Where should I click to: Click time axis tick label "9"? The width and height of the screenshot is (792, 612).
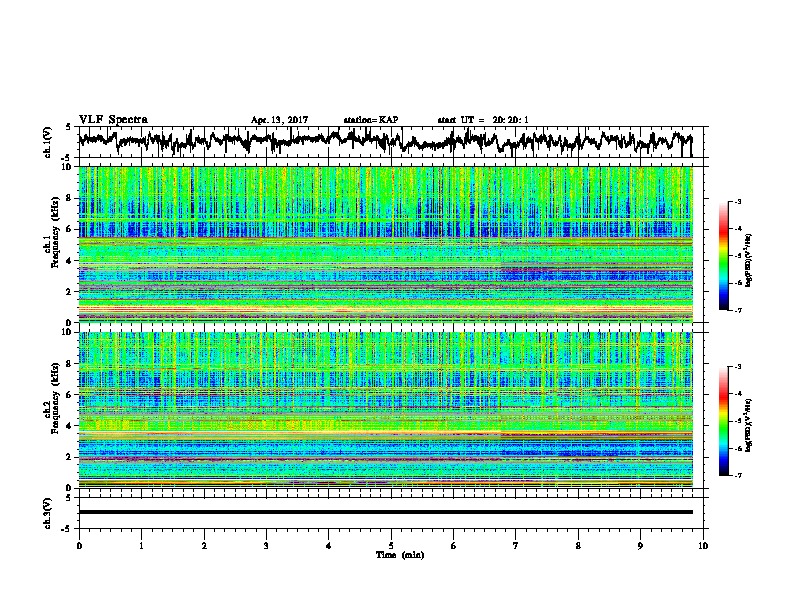[640, 546]
